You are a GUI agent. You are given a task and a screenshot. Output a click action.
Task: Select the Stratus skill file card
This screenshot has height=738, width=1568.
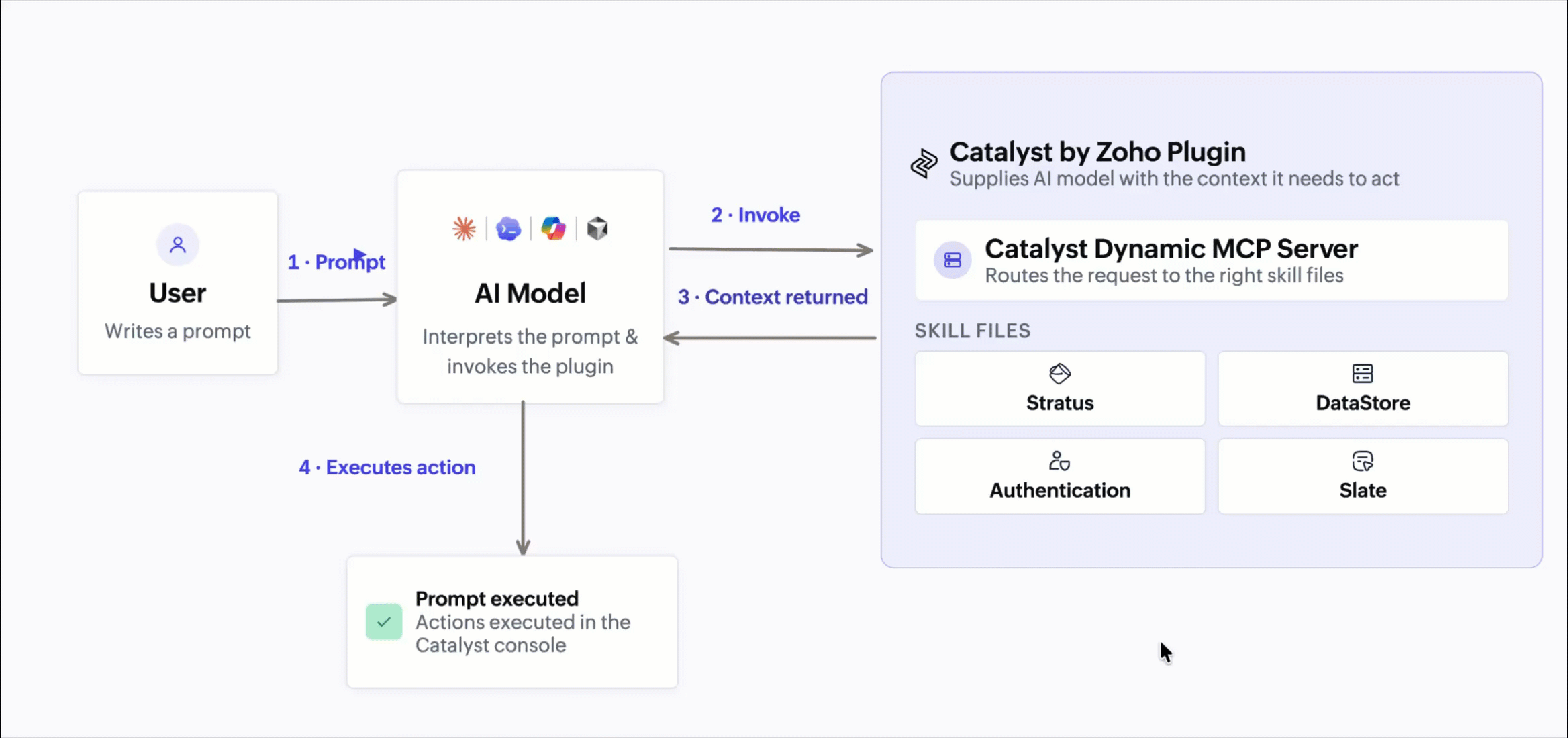click(1060, 388)
